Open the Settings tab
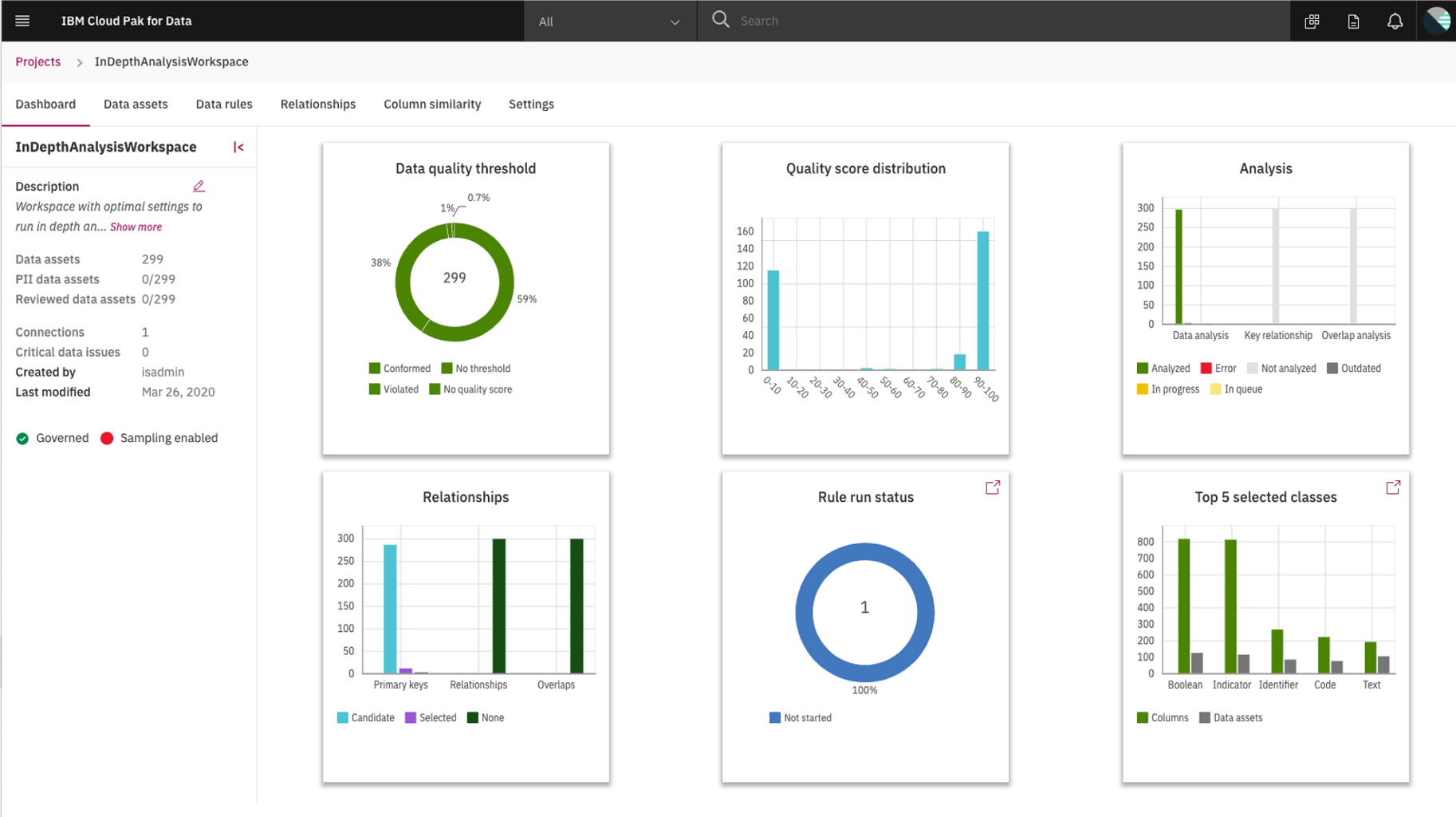The image size is (1456, 817). tap(530, 104)
